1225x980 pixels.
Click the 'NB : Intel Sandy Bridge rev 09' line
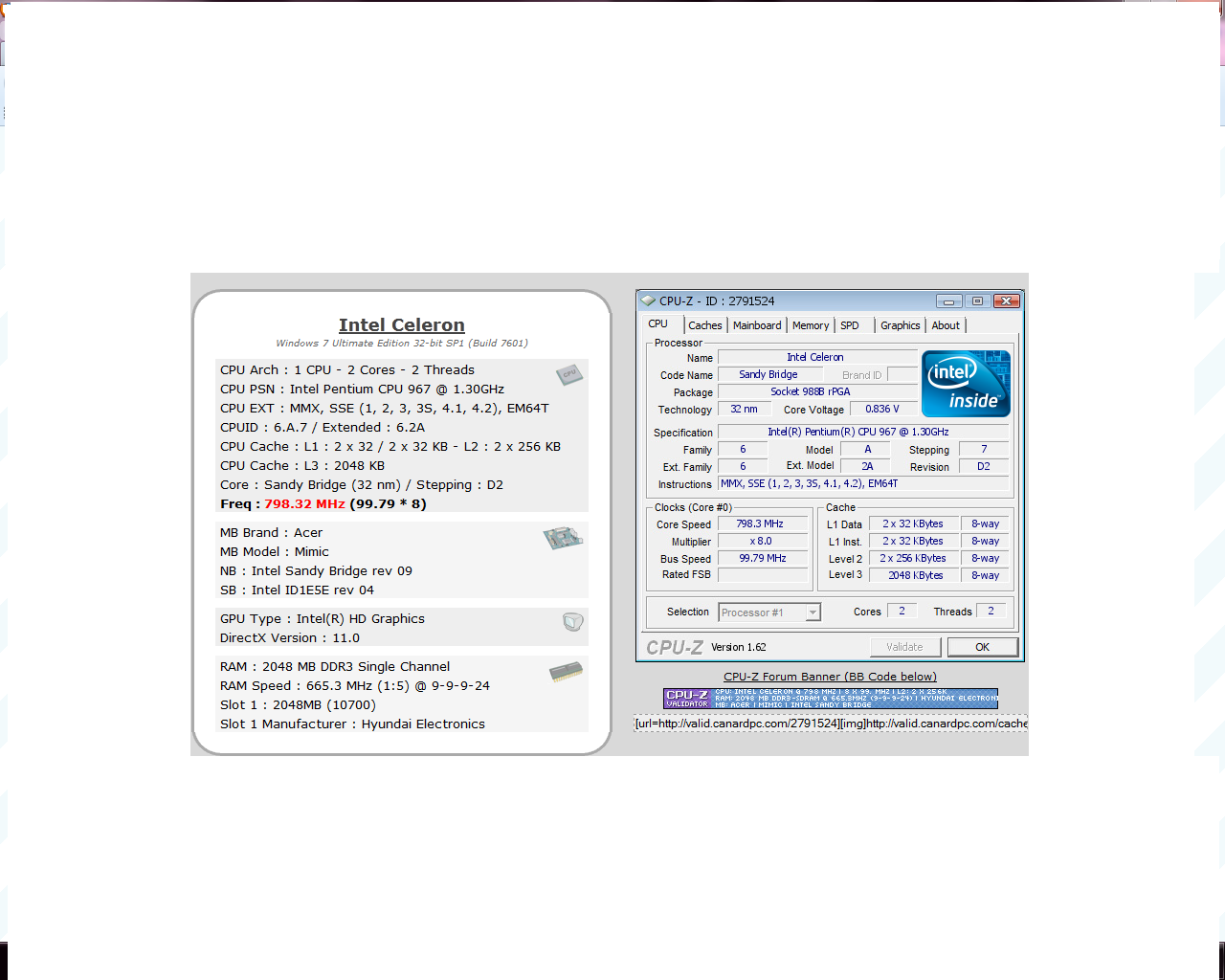pyautogui.click(x=316, y=571)
